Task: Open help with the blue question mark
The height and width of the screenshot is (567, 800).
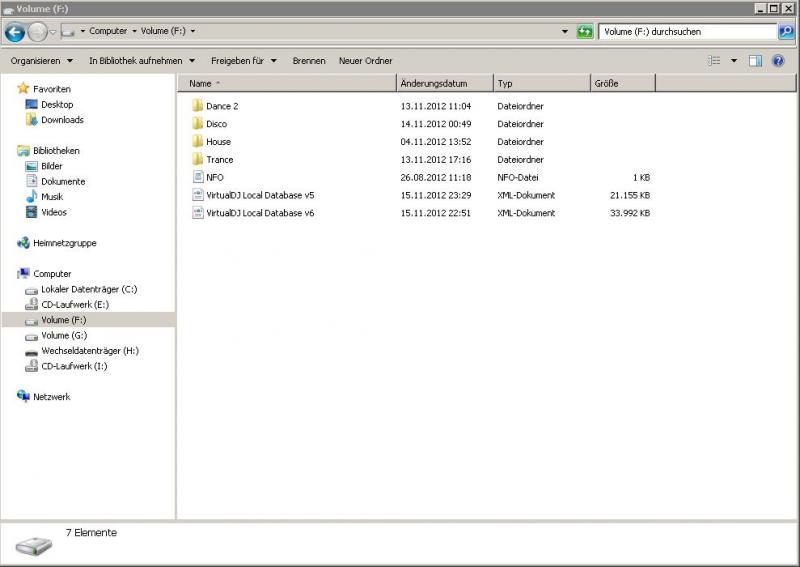Action: [778, 61]
